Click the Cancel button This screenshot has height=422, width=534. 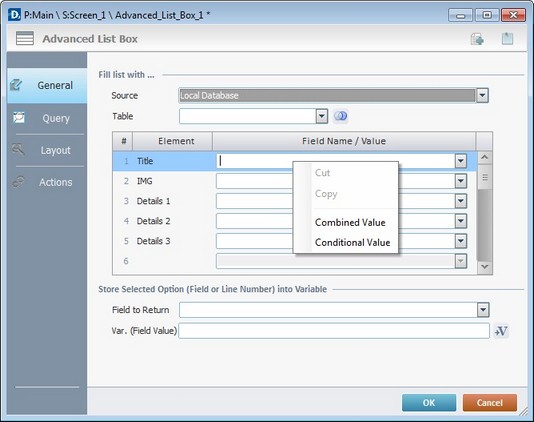pos(490,403)
